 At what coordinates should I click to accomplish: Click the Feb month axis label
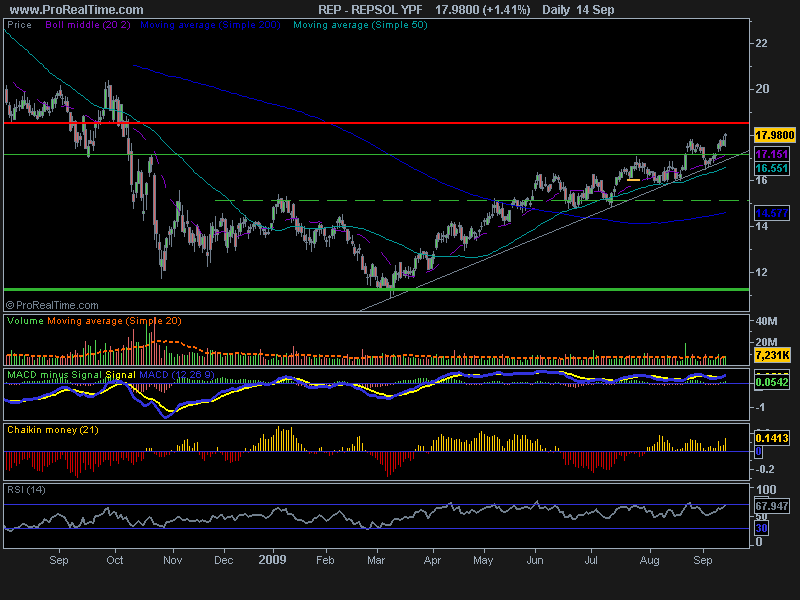coord(325,560)
